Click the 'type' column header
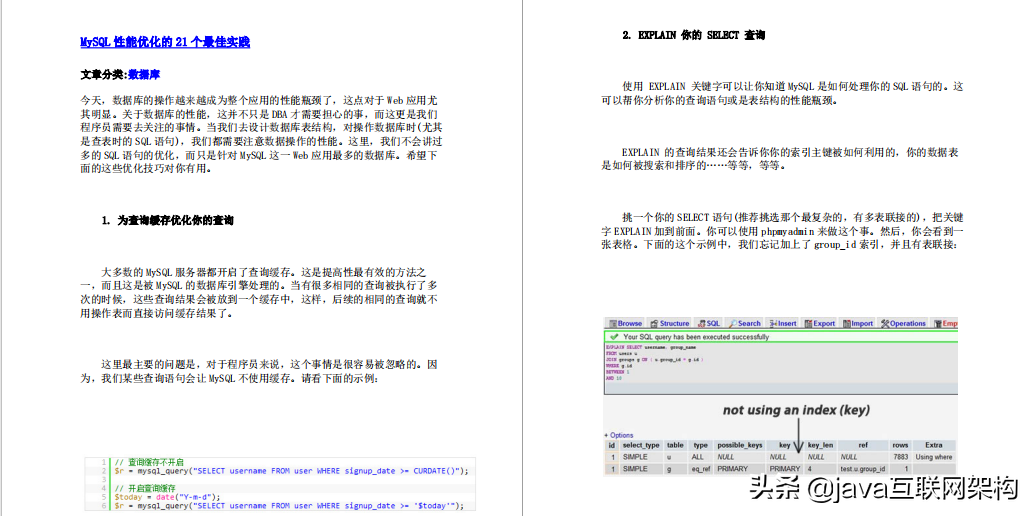The image size is (1034, 516). point(701,445)
